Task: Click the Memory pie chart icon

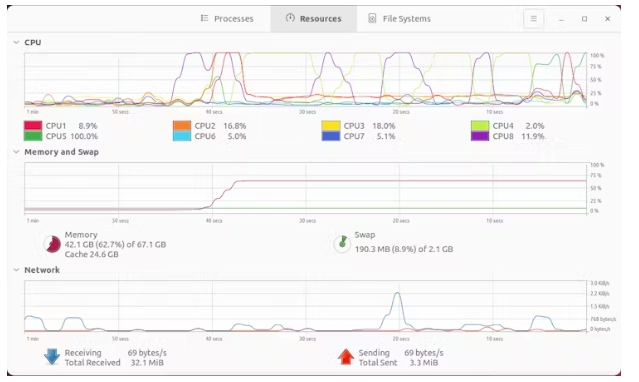Action: [x=52, y=245]
